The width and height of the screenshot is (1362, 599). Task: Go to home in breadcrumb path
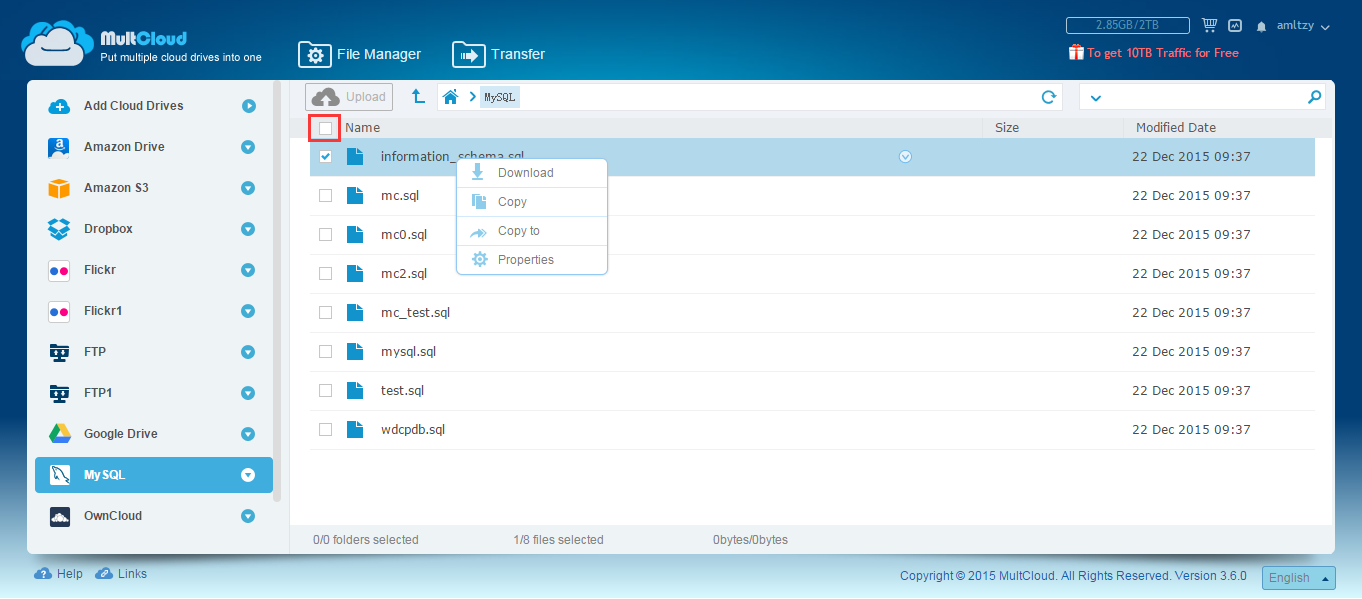tap(450, 97)
